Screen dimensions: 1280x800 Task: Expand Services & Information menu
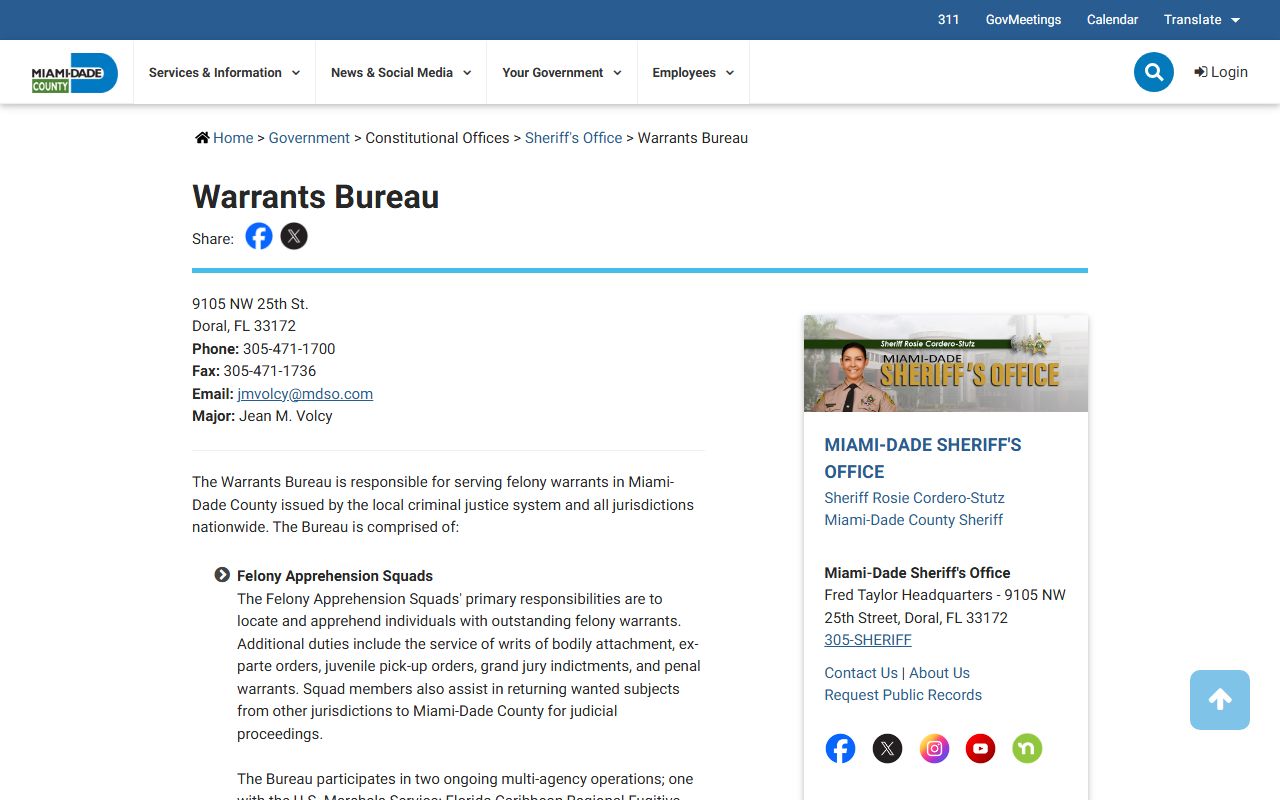(224, 73)
